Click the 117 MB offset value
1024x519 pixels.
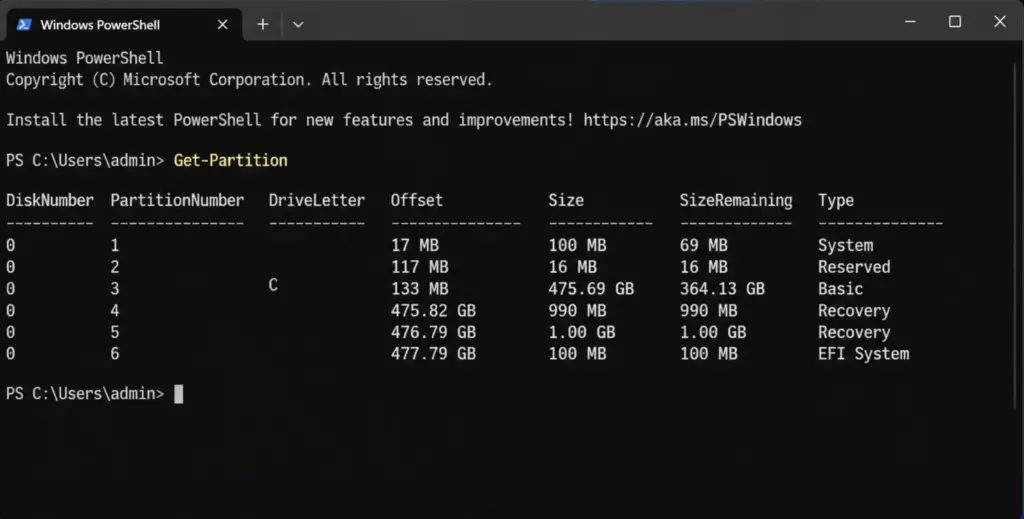419,267
